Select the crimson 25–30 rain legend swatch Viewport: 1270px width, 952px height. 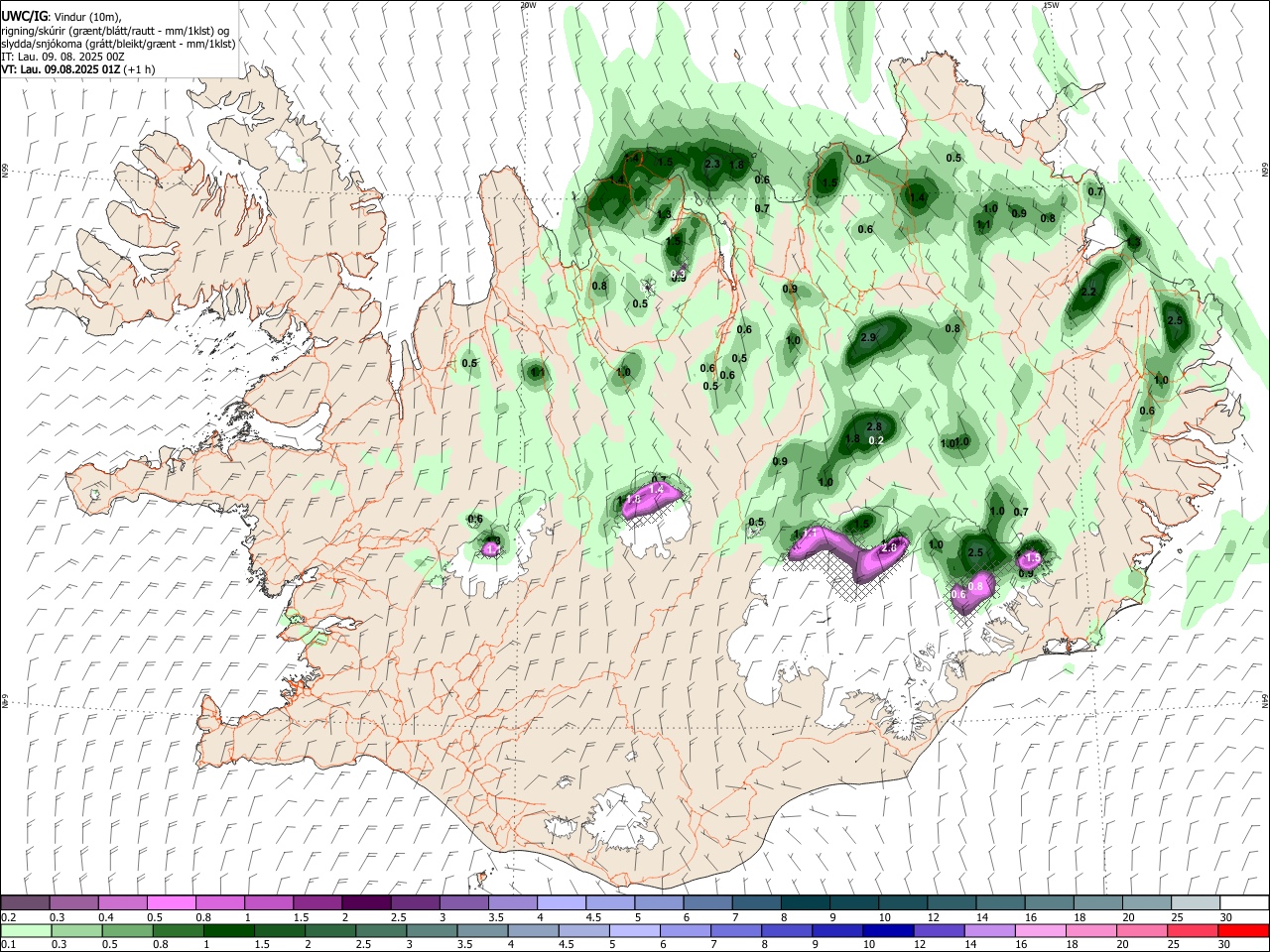[1192, 930]
